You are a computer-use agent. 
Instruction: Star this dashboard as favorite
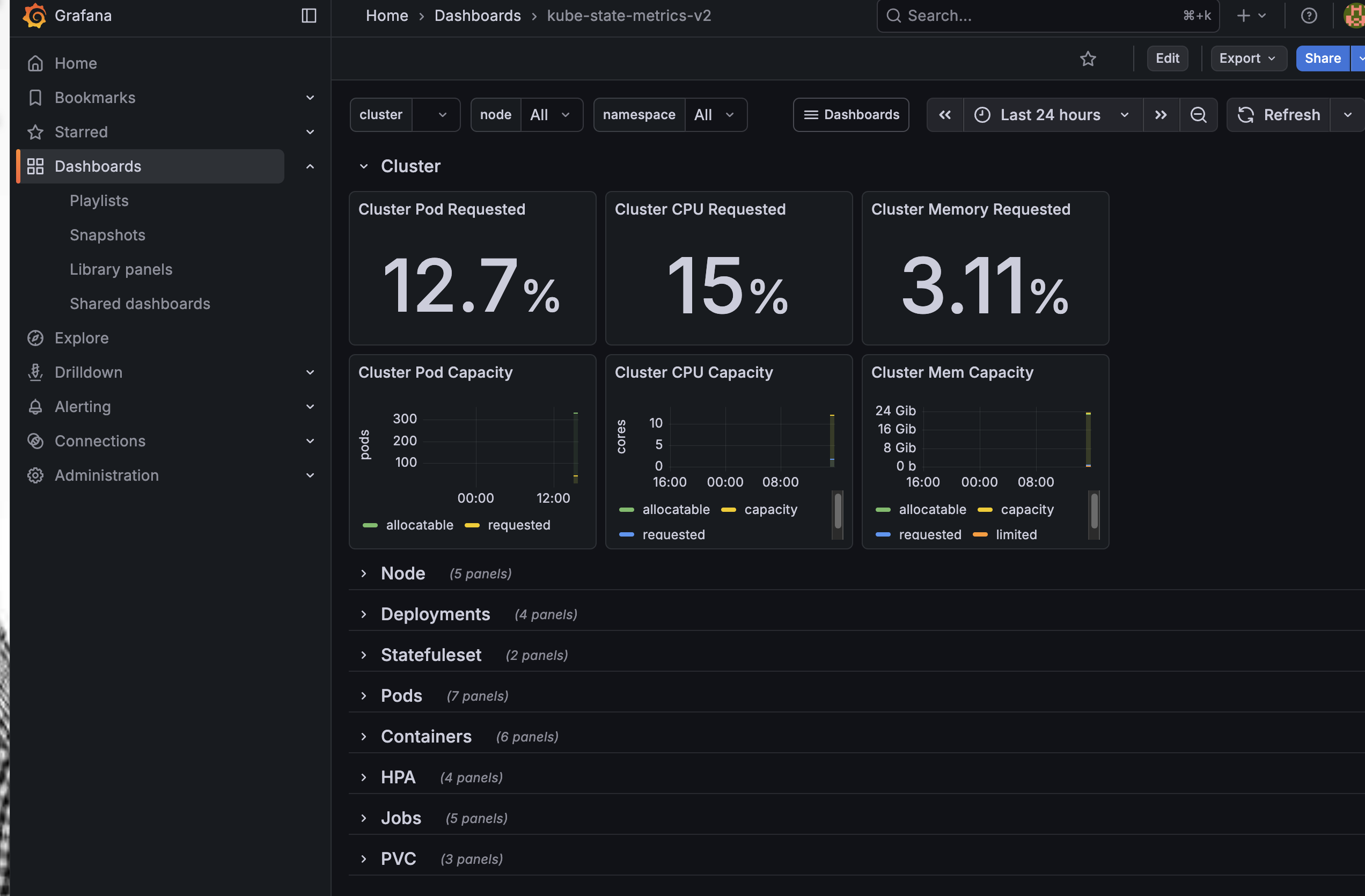[x=1088, y=58]
